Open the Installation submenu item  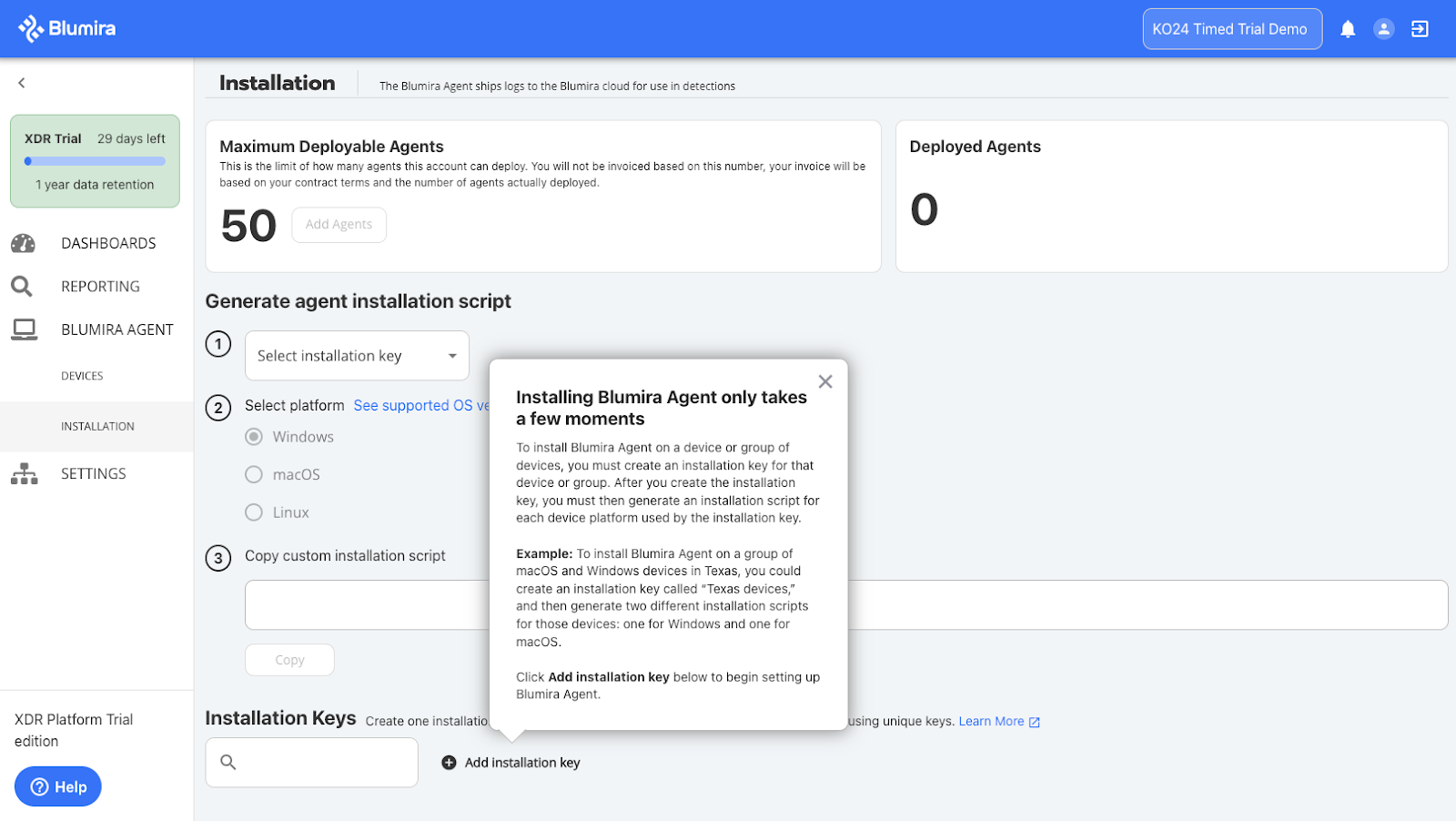point(97,426)
